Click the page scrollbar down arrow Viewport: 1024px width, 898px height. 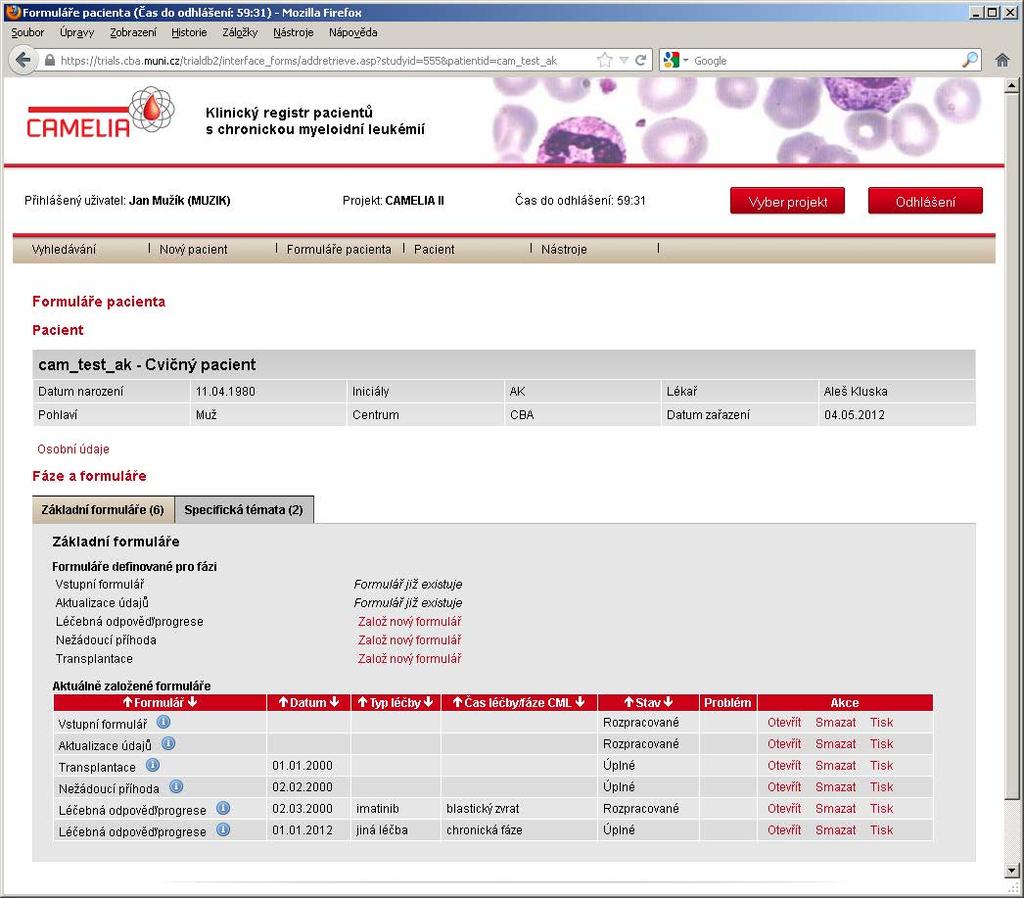1012,871
